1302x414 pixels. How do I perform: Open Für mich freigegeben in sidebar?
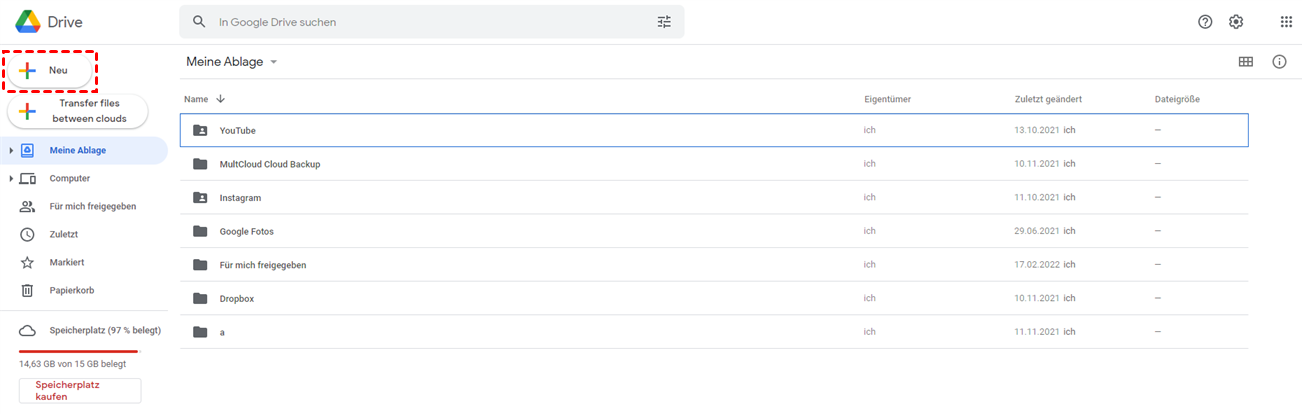92,206
